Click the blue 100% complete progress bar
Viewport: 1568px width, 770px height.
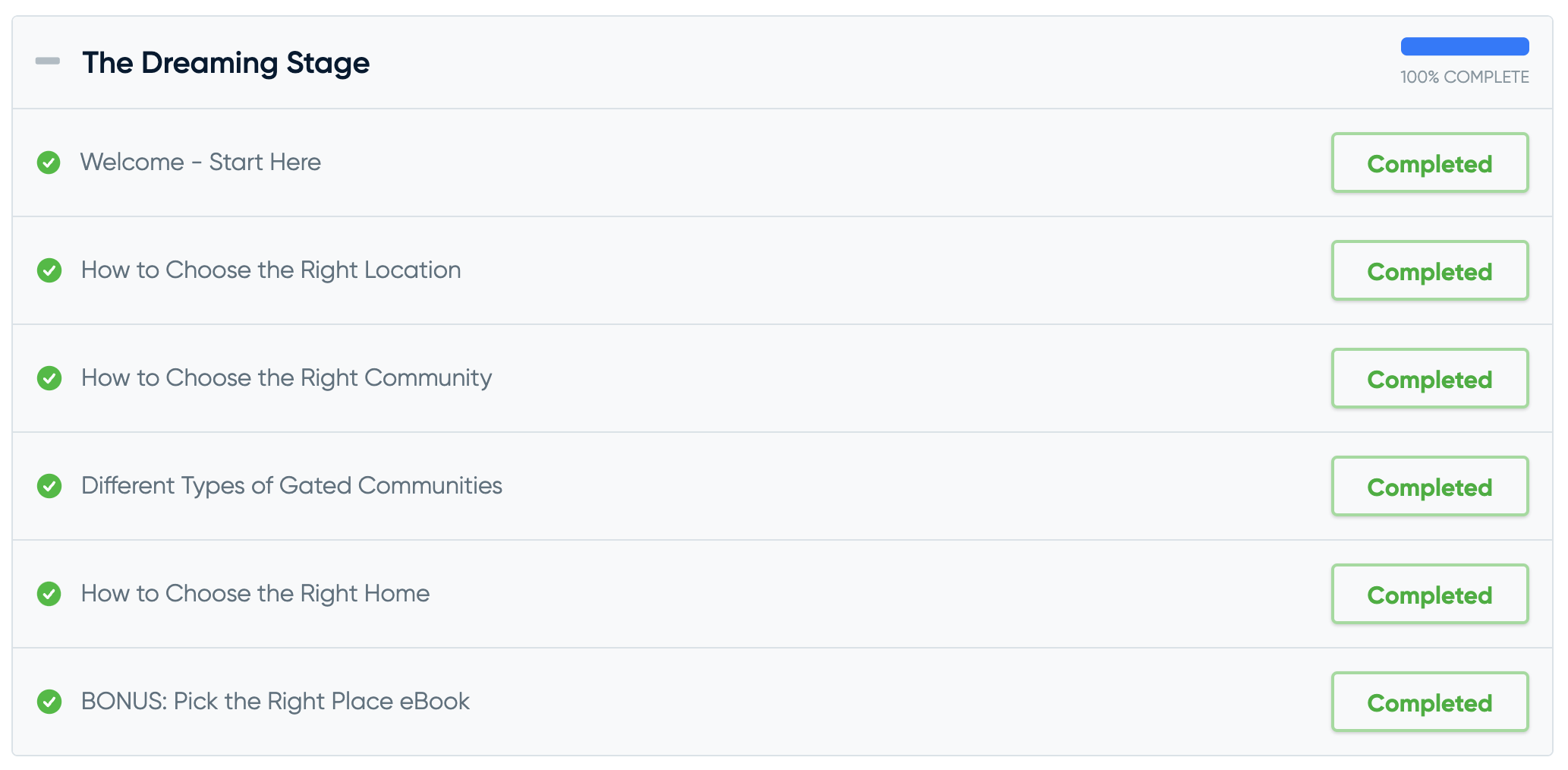point(1465,46)
